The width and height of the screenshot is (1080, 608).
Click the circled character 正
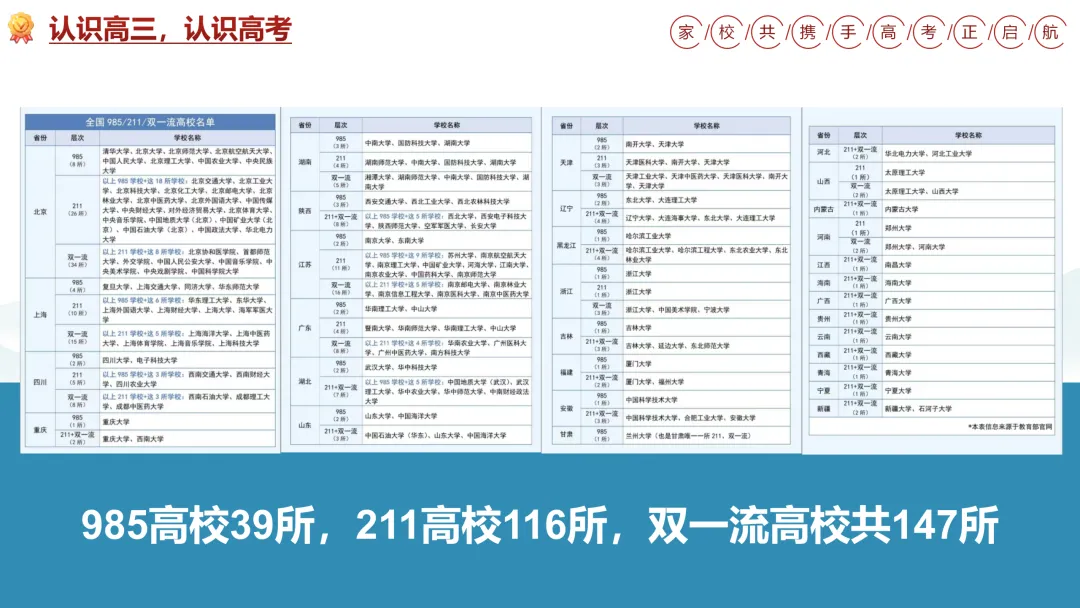970,32
